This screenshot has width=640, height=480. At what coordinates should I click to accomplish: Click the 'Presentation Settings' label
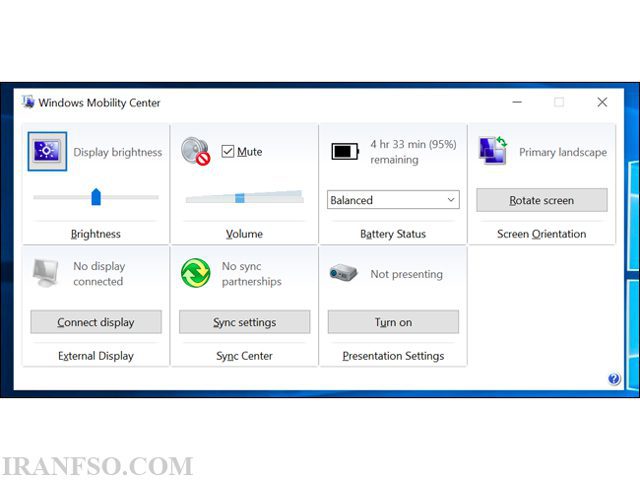(393, 356)
